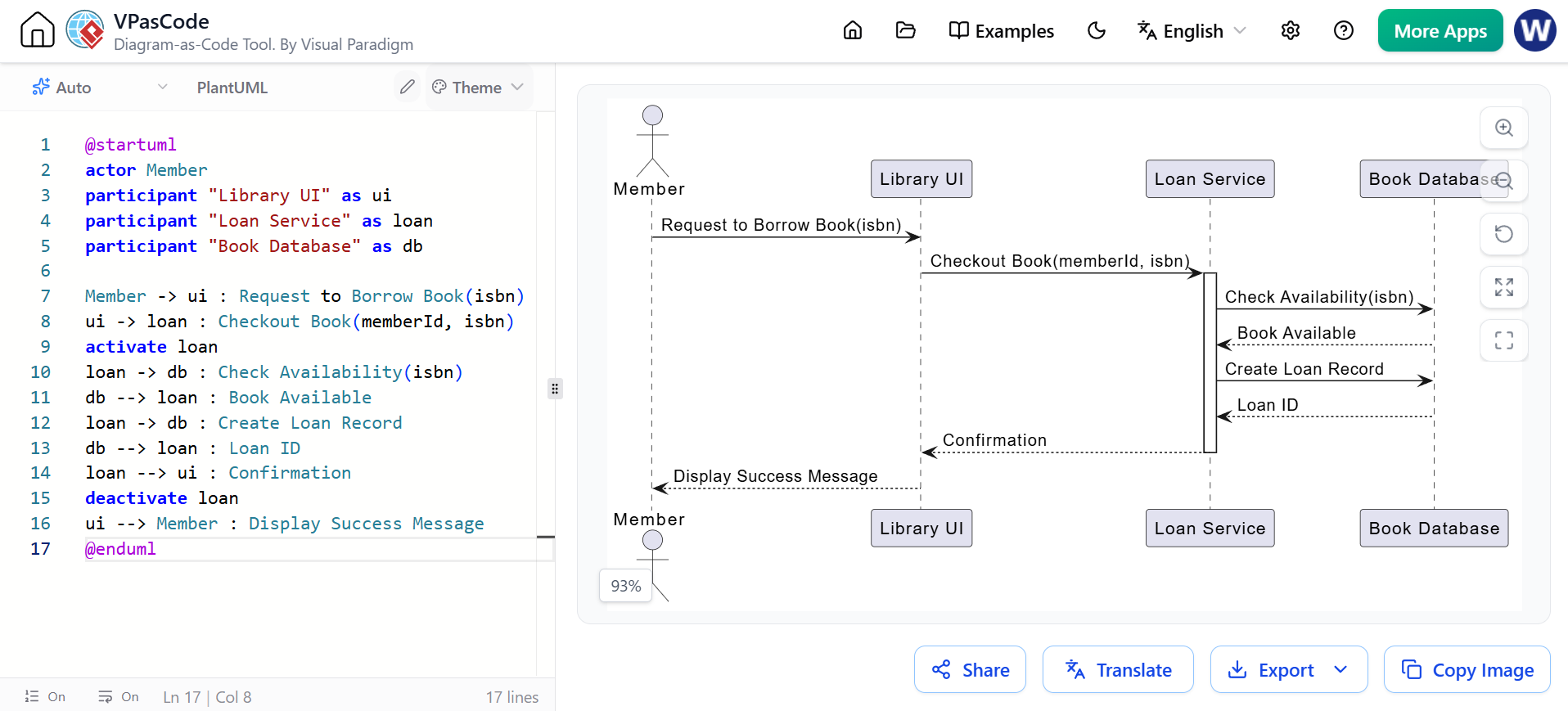Click the splitter handle between editor and preview
1568x711 pixels.
point(555,389)
